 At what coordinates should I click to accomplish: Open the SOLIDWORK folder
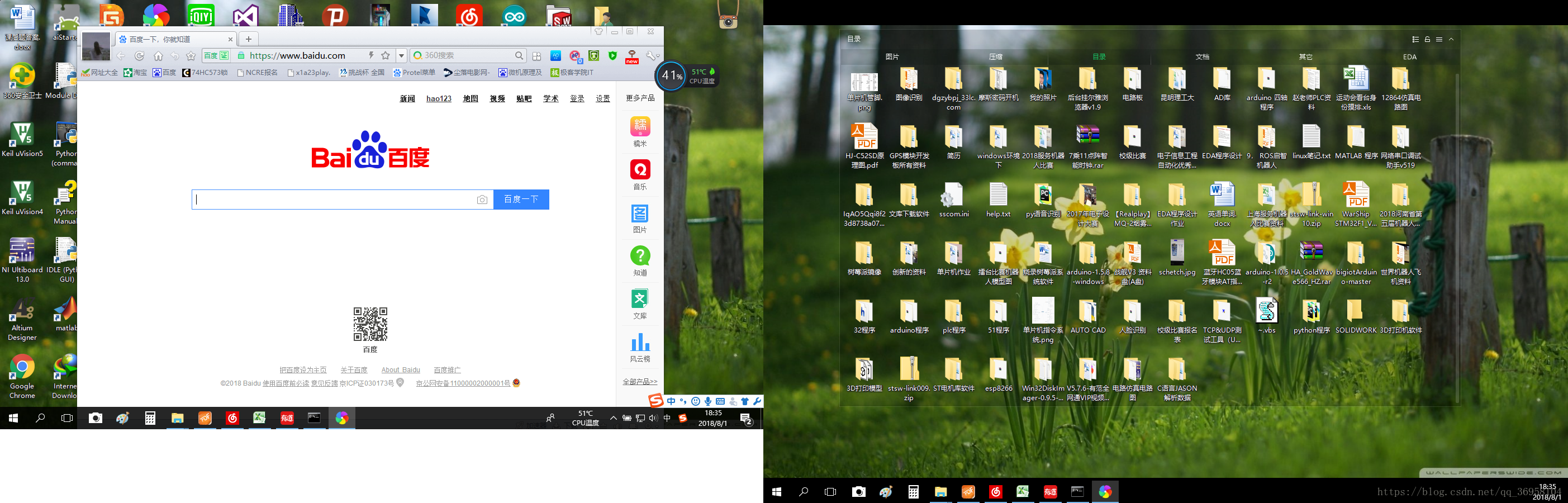1356,317
